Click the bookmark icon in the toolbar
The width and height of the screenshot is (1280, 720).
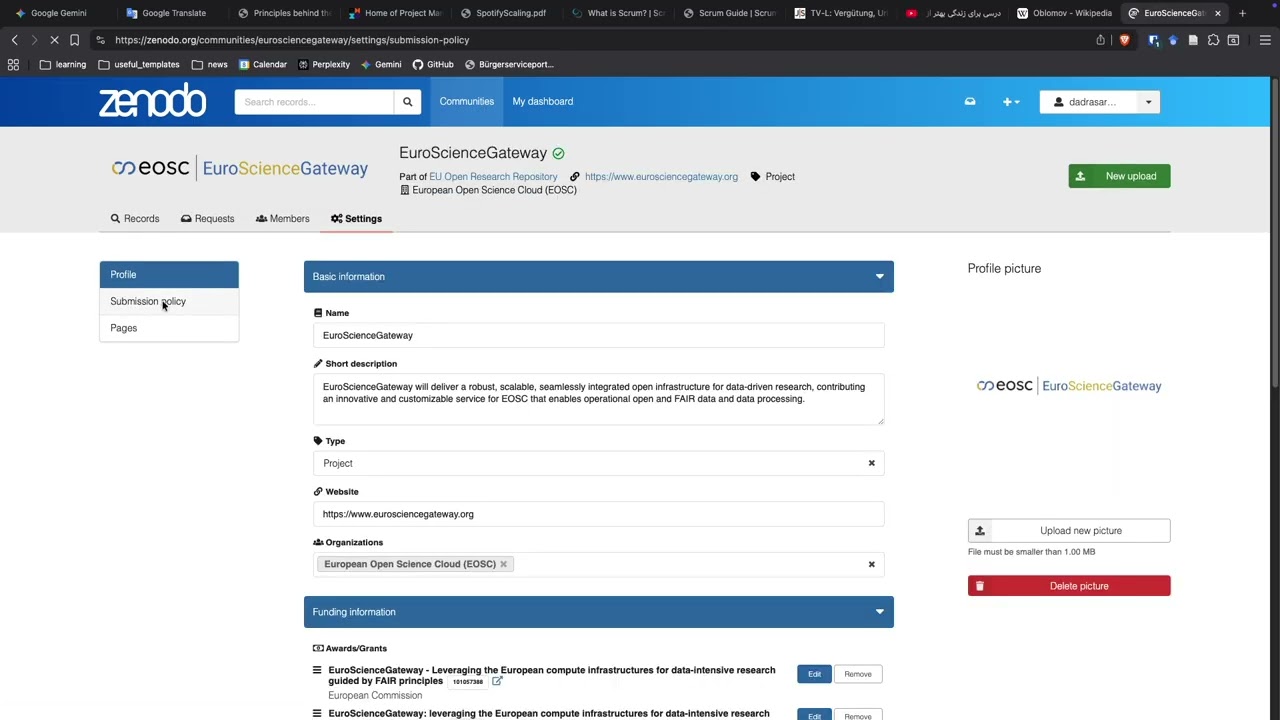[74, 40]
